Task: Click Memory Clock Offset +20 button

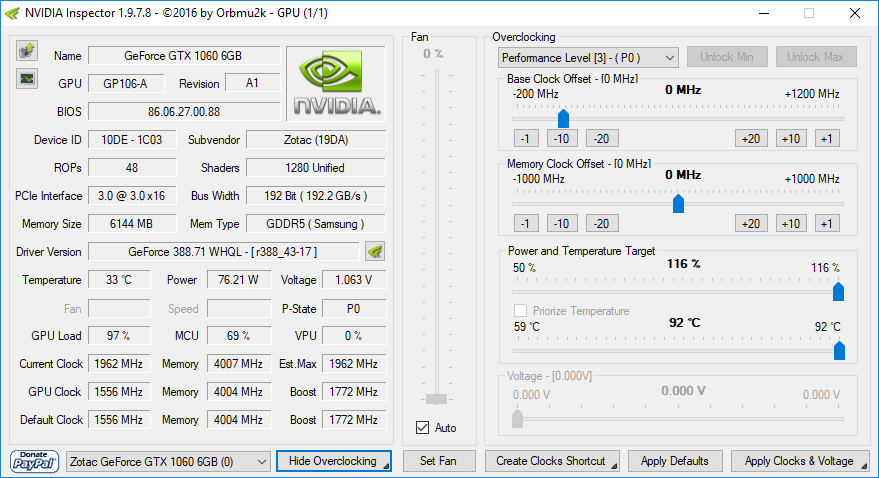Action: point(751,224)
